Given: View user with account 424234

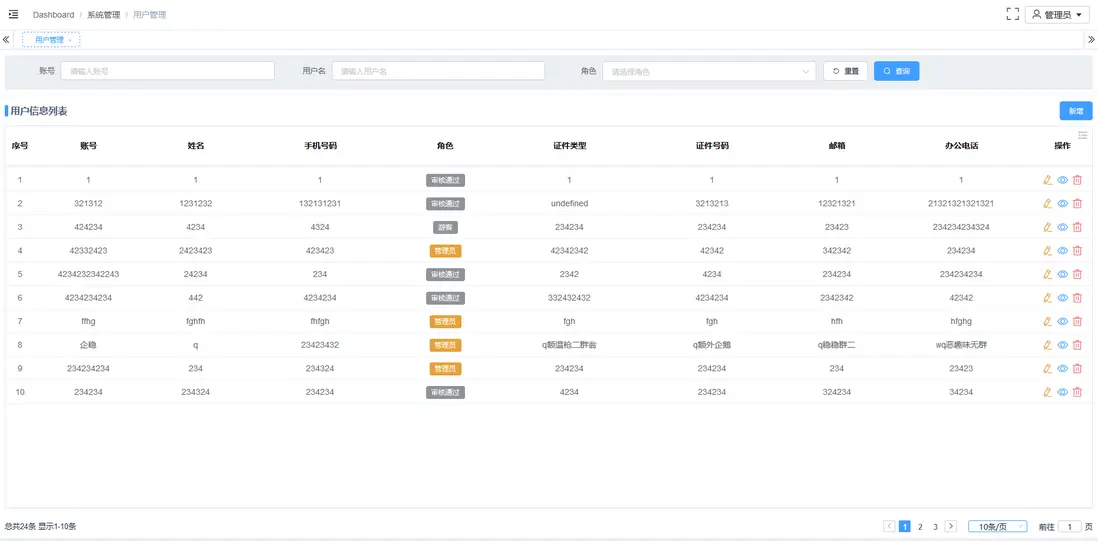Looking at the screenshot, I should coord(1062,227).
